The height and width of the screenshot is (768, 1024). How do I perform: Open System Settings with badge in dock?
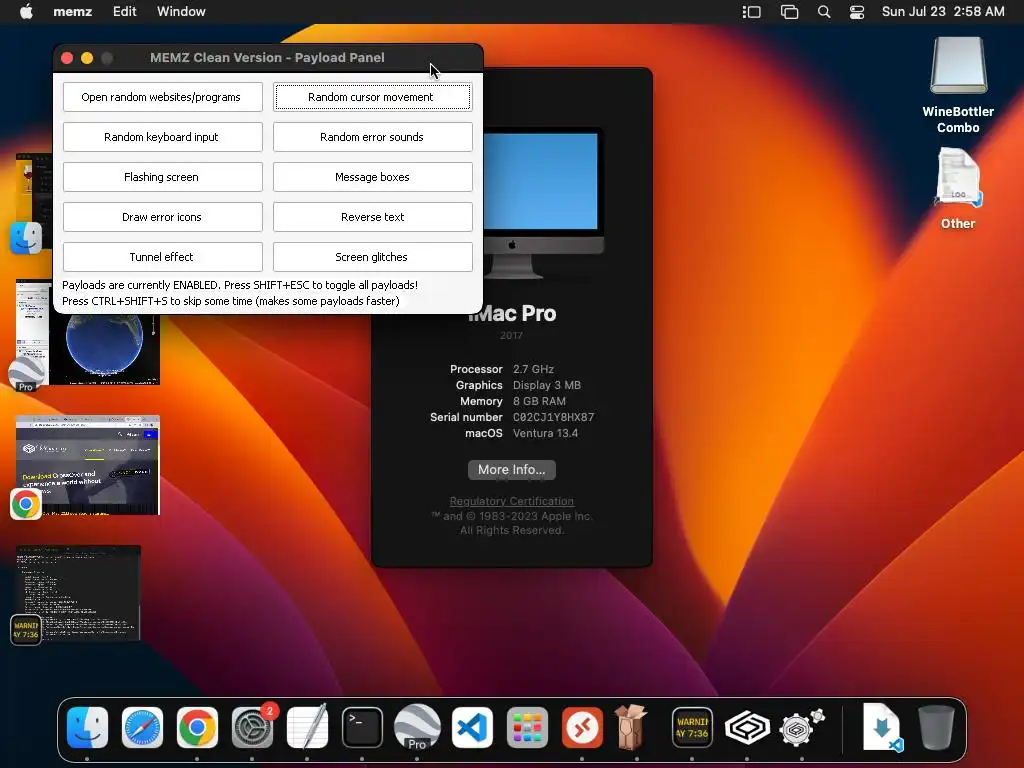pos(253,727)
